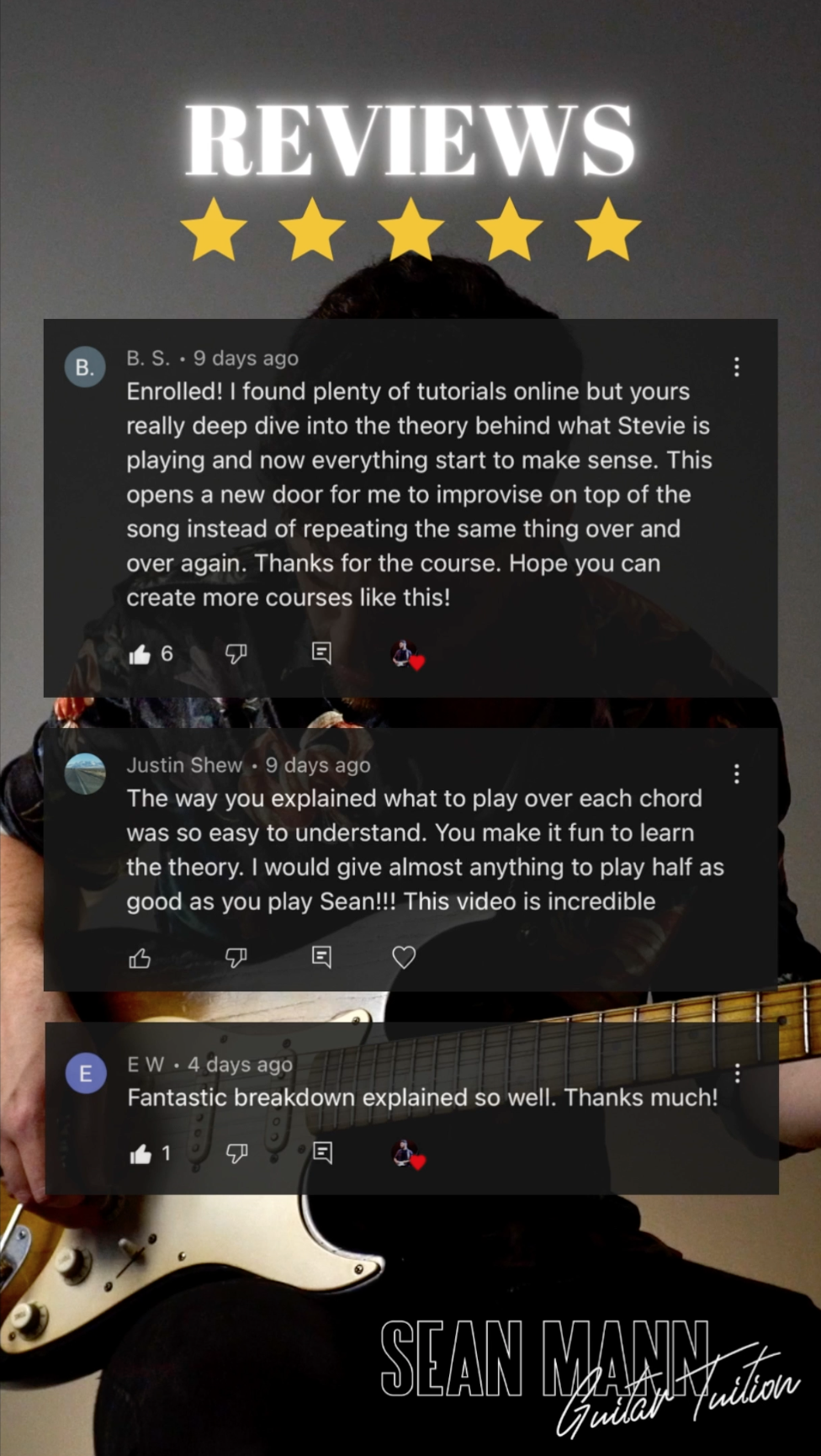The height and width of the screenshot is (1456, 821).
Task: Like B. S.'s comment with thumbs up
Action: [x=140, y=654]
